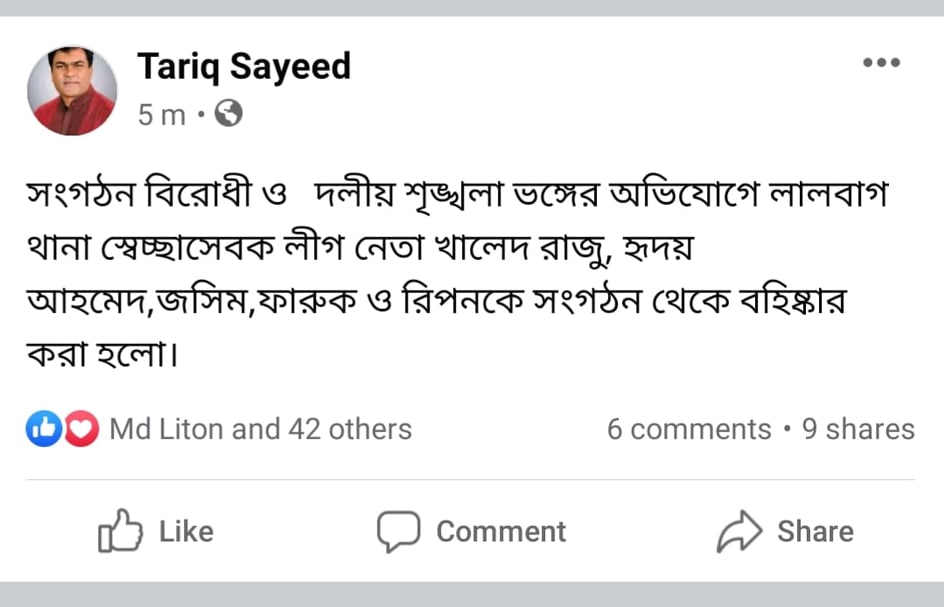Viewport: 944px width, 607px height.
Task: Open "Md Liton" in the reactions summary
Action: tap(167, 429)
